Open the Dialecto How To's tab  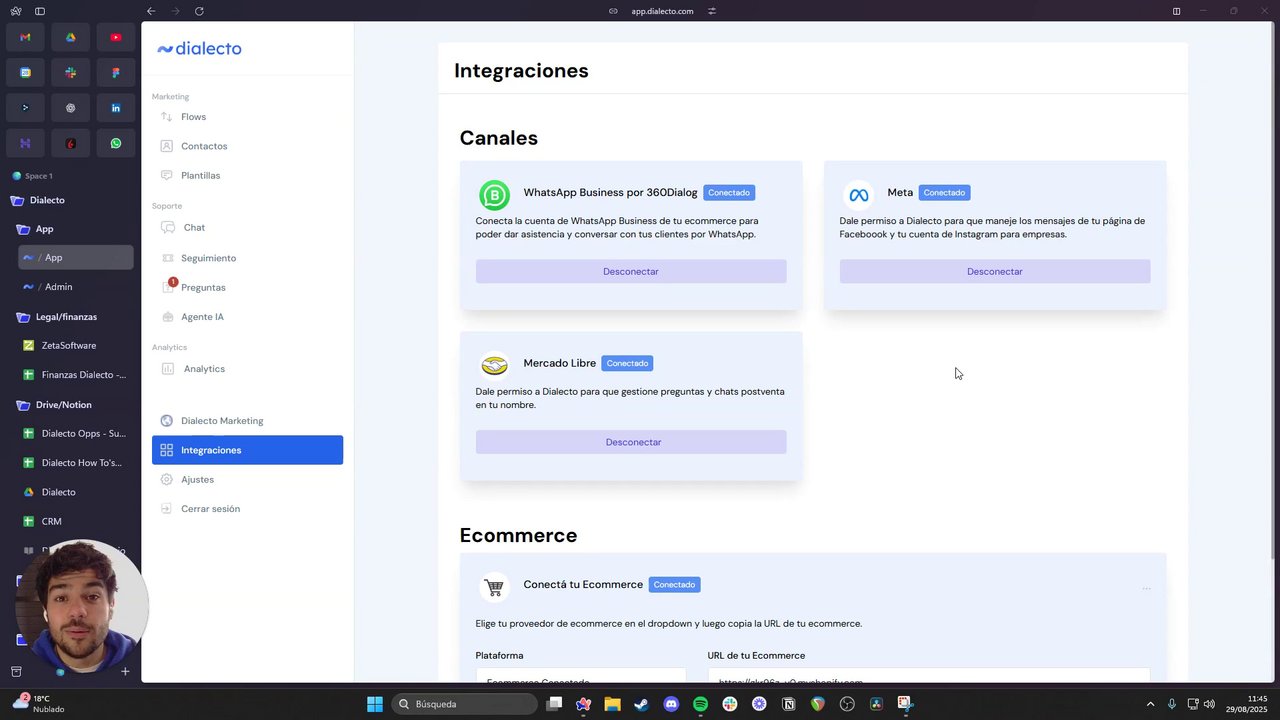pos(76,463)
